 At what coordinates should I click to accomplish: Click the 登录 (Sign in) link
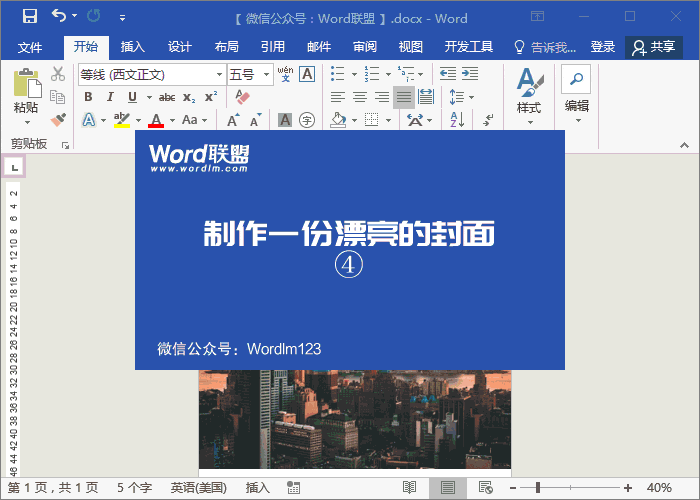(x=603, y=47)
